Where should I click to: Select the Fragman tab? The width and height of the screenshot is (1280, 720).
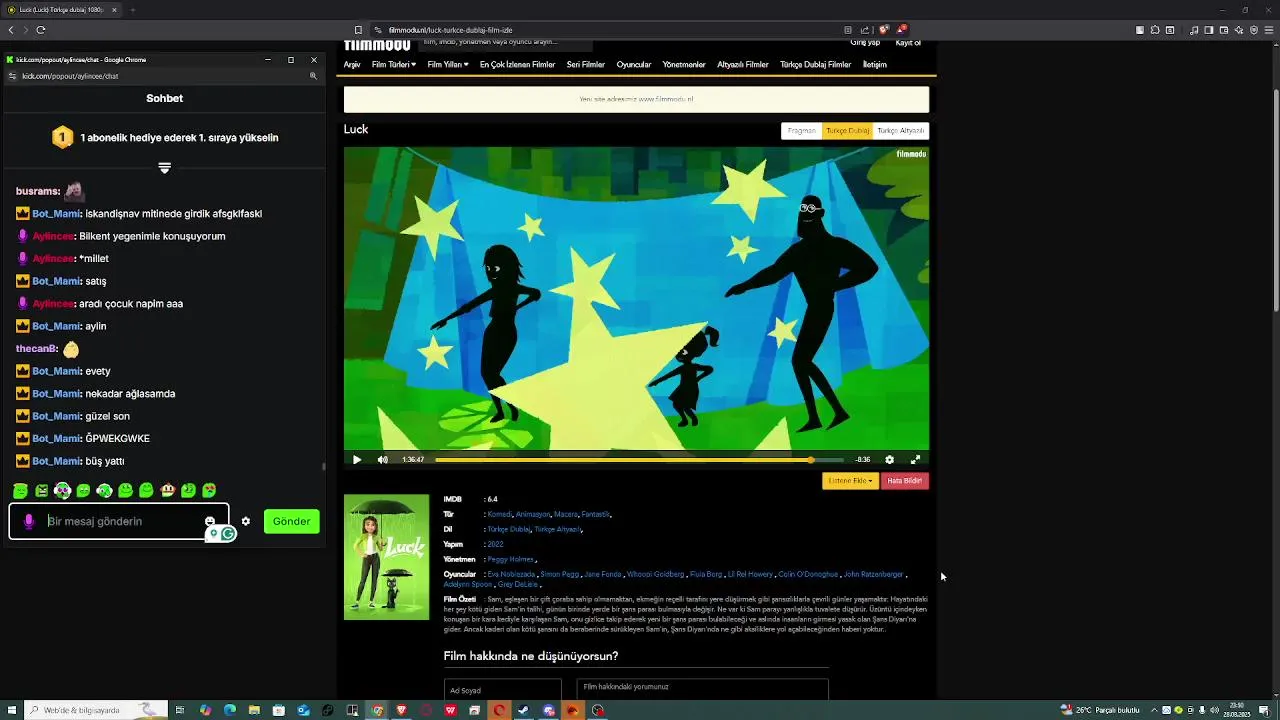tap(801, 131)
